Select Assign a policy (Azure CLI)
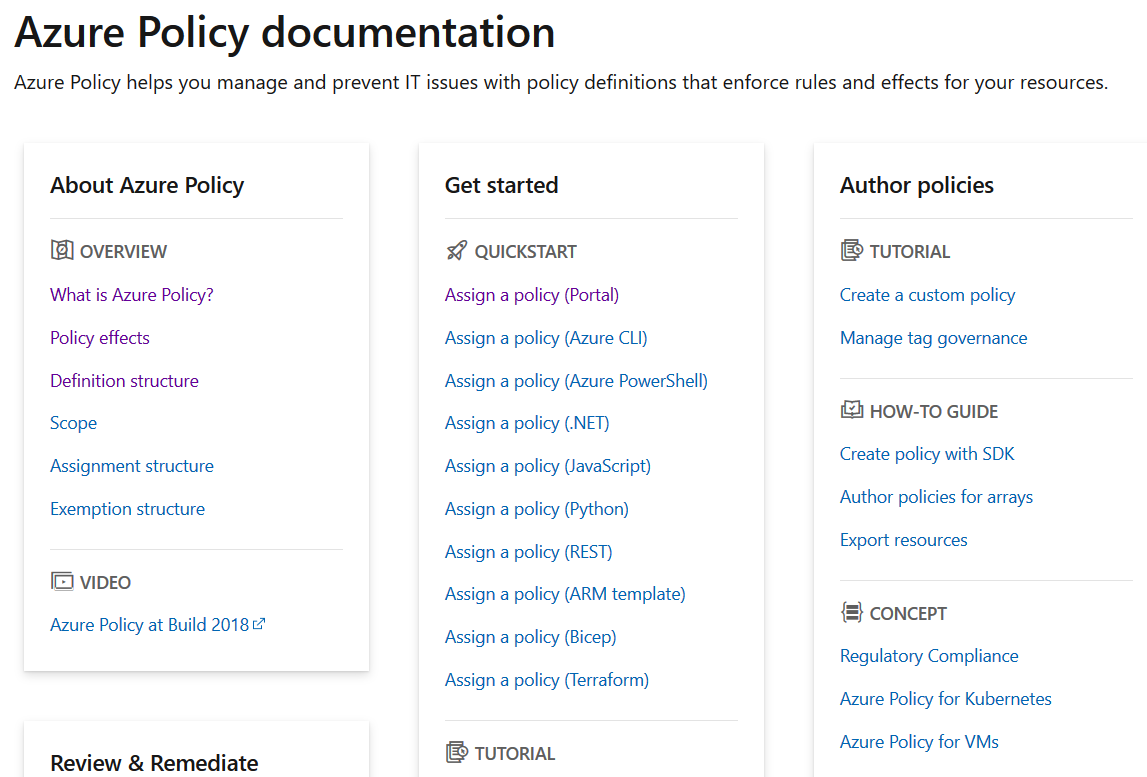Image resolution: width=1147 pixels, height=777 pixels. [x=546, y=338]
